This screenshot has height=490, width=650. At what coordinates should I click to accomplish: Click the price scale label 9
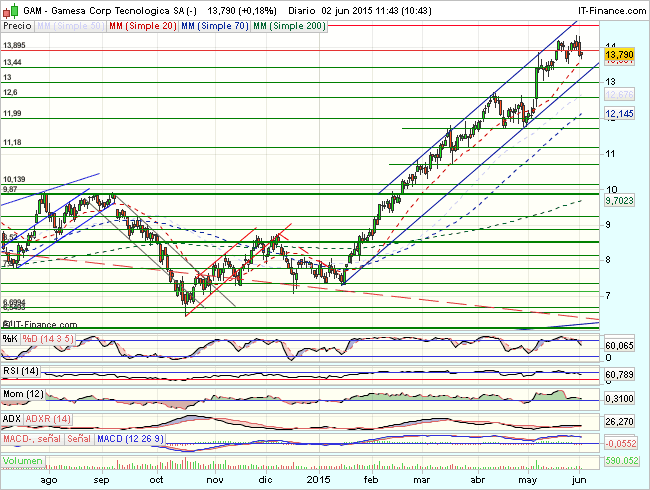pyautogui.click(x=608, y=225)
